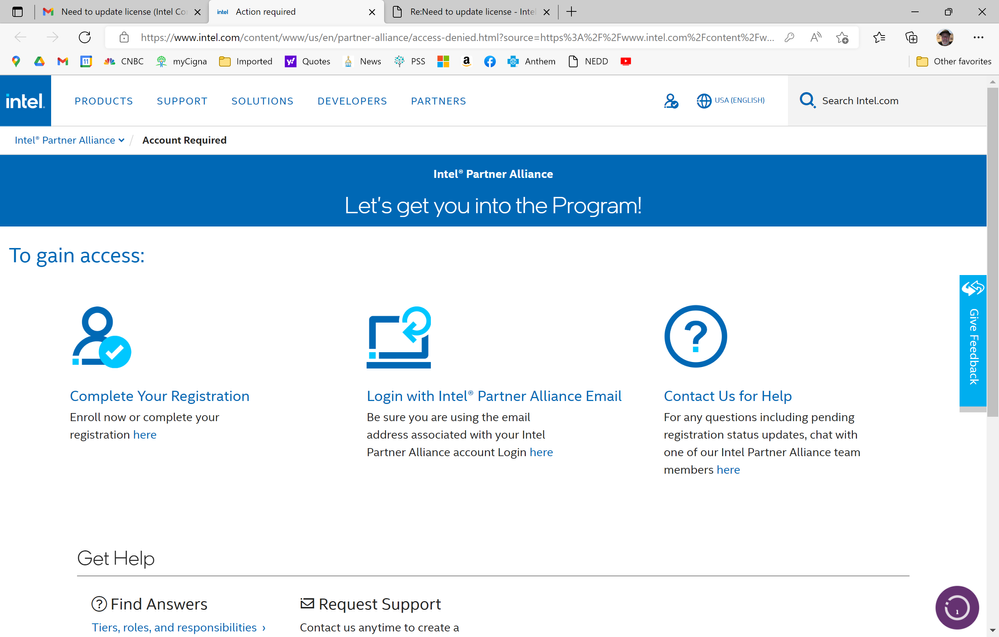
Task: Click the CNBC bookmark
Action: pyautogui.click(x=124, y=61)
